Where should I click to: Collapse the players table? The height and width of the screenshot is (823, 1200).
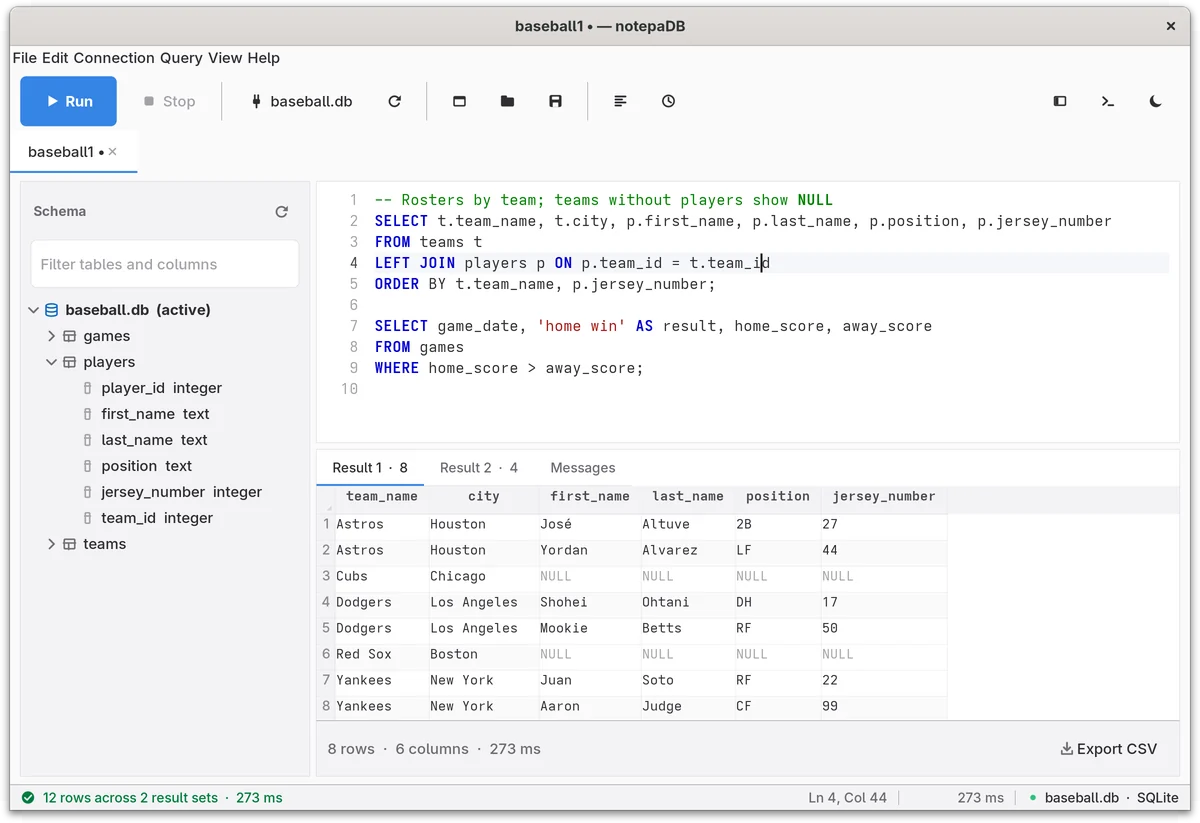pos(52,362)
